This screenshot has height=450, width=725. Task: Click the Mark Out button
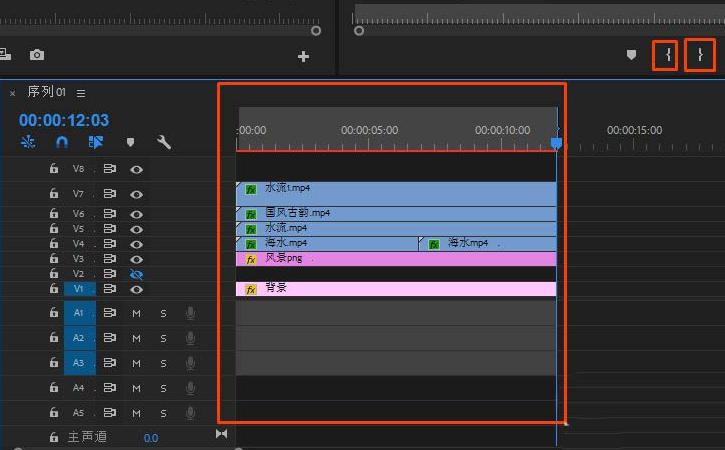[700, 55]
